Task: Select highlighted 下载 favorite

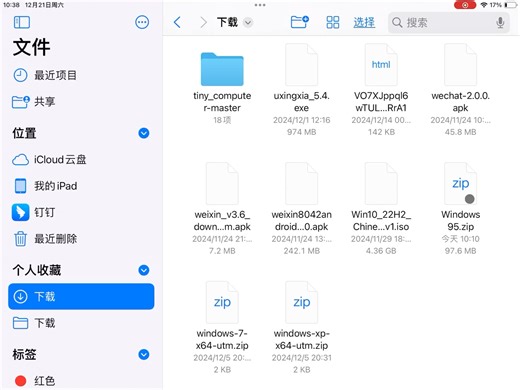Action: click(x=81, y=296)
